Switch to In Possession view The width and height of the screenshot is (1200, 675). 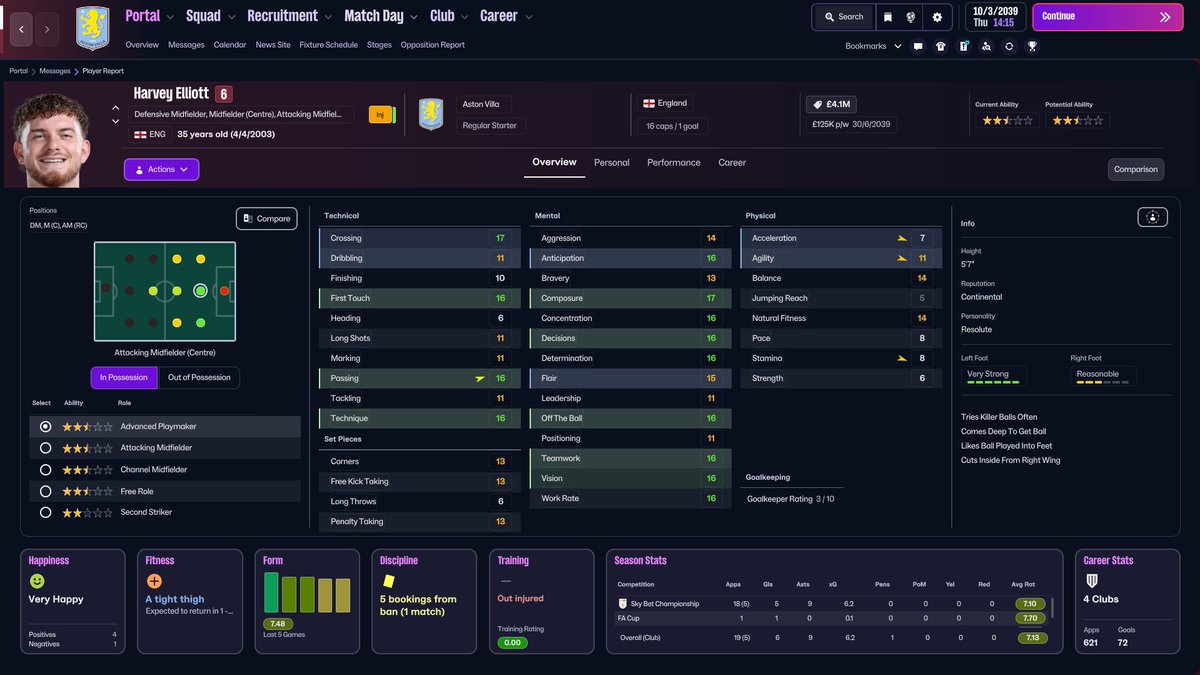124,377
